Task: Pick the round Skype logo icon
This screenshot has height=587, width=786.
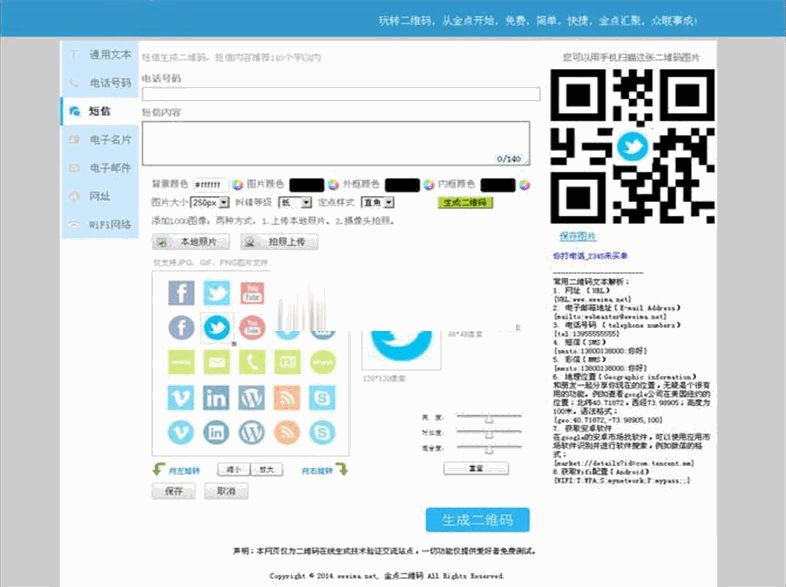Action: click(x=322, y=432)
